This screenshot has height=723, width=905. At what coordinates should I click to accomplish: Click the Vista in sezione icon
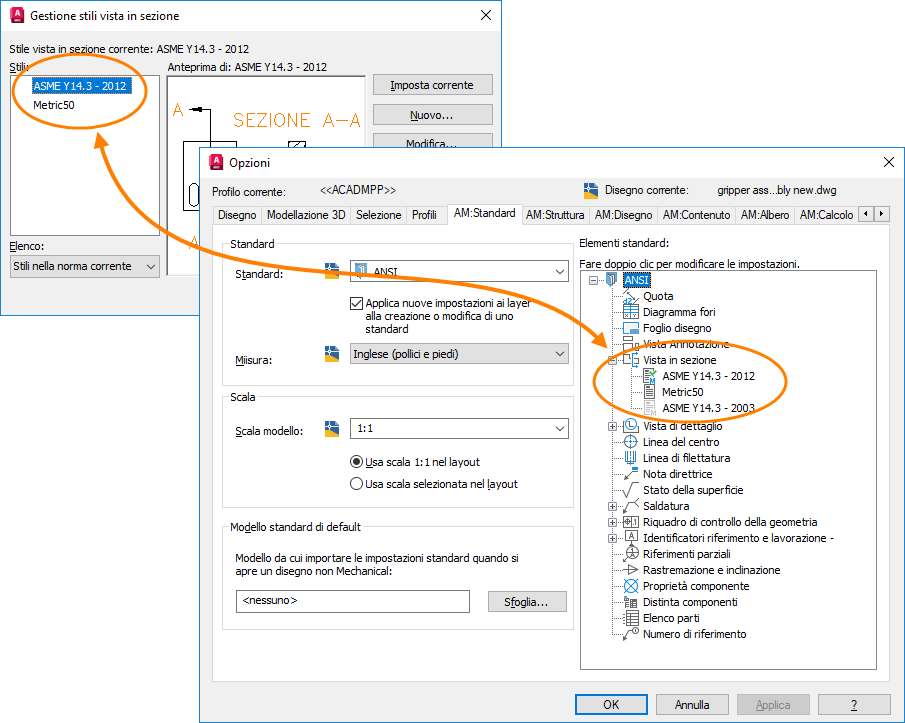pos(630,360)
